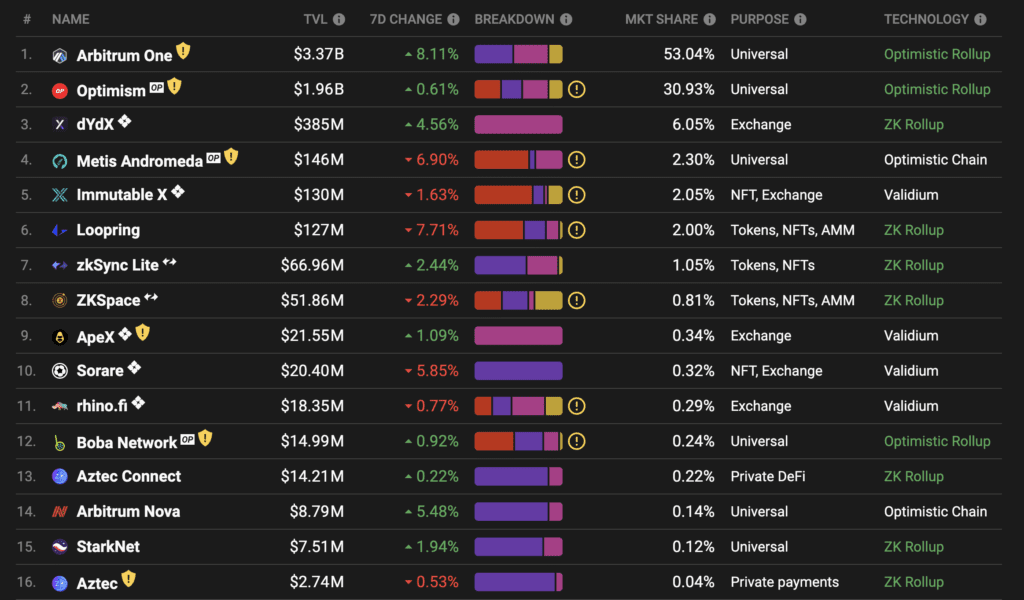This screenshot has height=600, width=1024.
Task: Click the Optimistic Rollup label in Optimism row
Action: [937, 89]
